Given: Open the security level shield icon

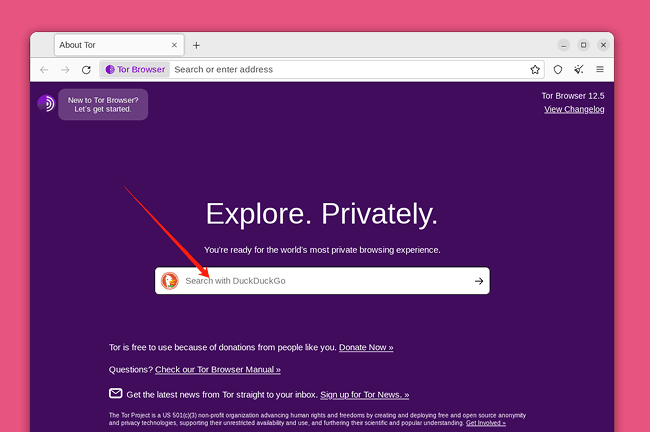Looking at the screenshot, I should tap(558, 70).
